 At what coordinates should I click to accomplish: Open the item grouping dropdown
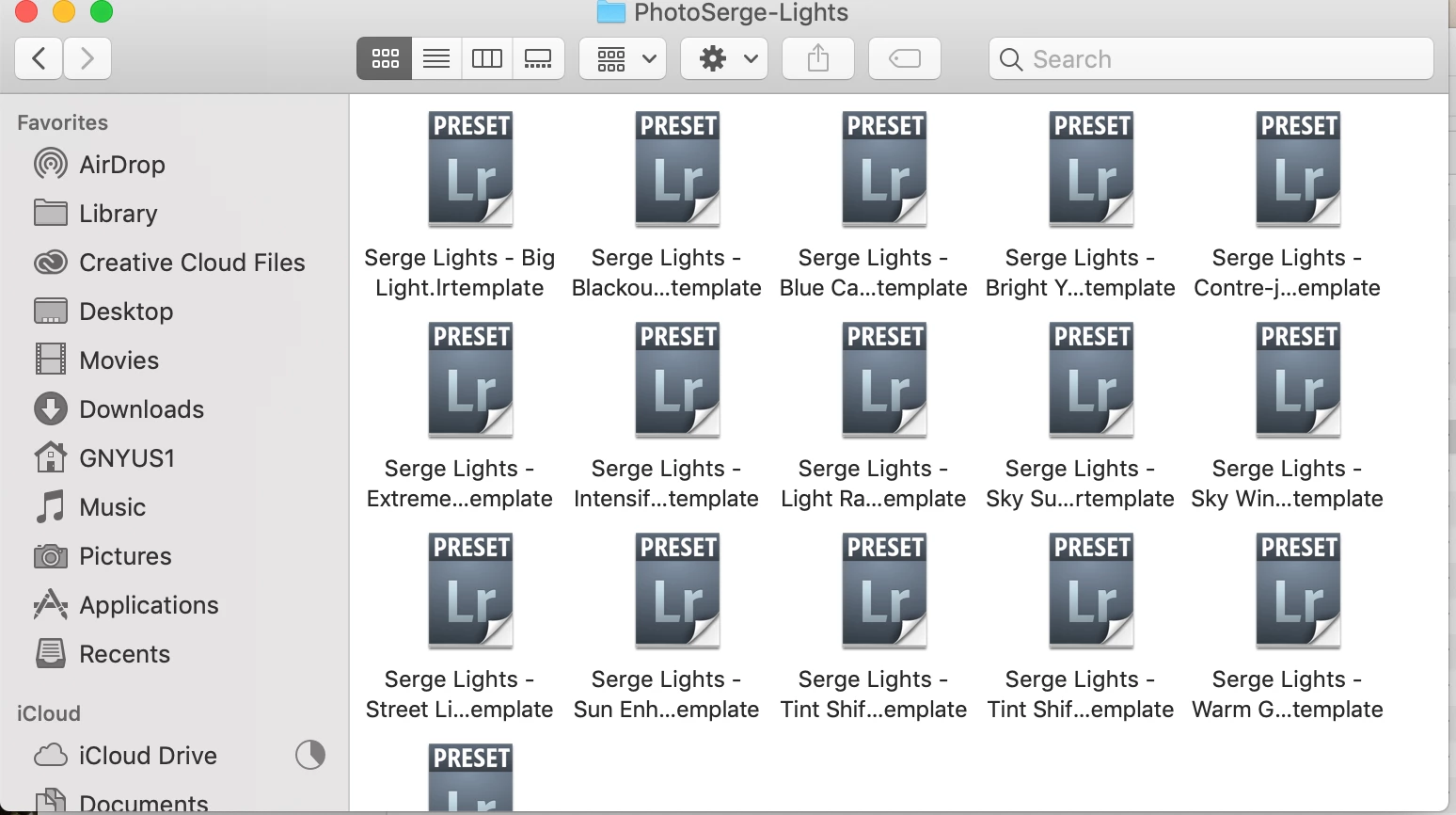point(623,58)
